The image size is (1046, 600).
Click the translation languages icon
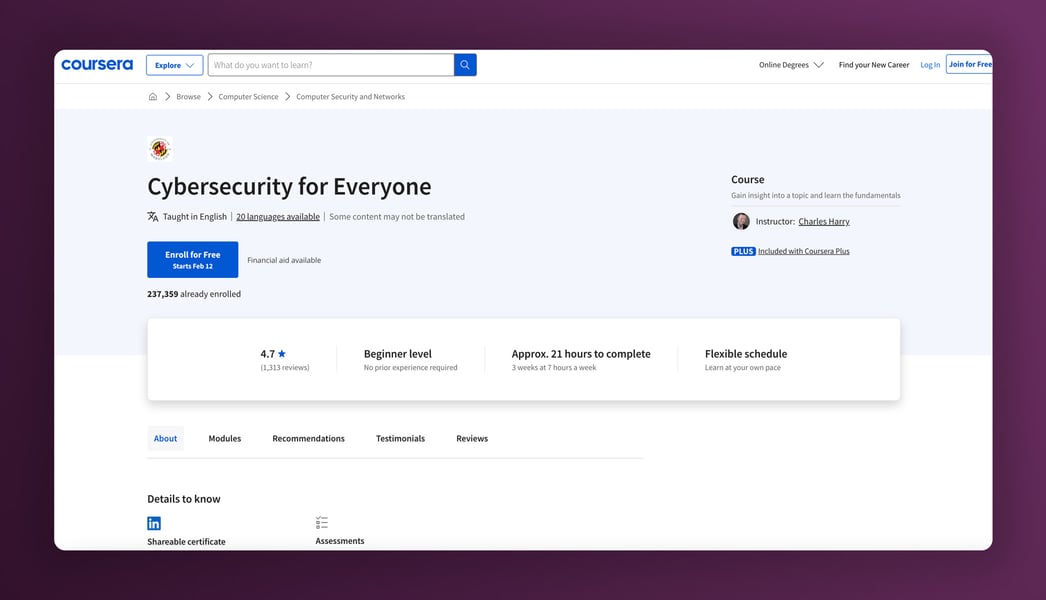[152, 216]
